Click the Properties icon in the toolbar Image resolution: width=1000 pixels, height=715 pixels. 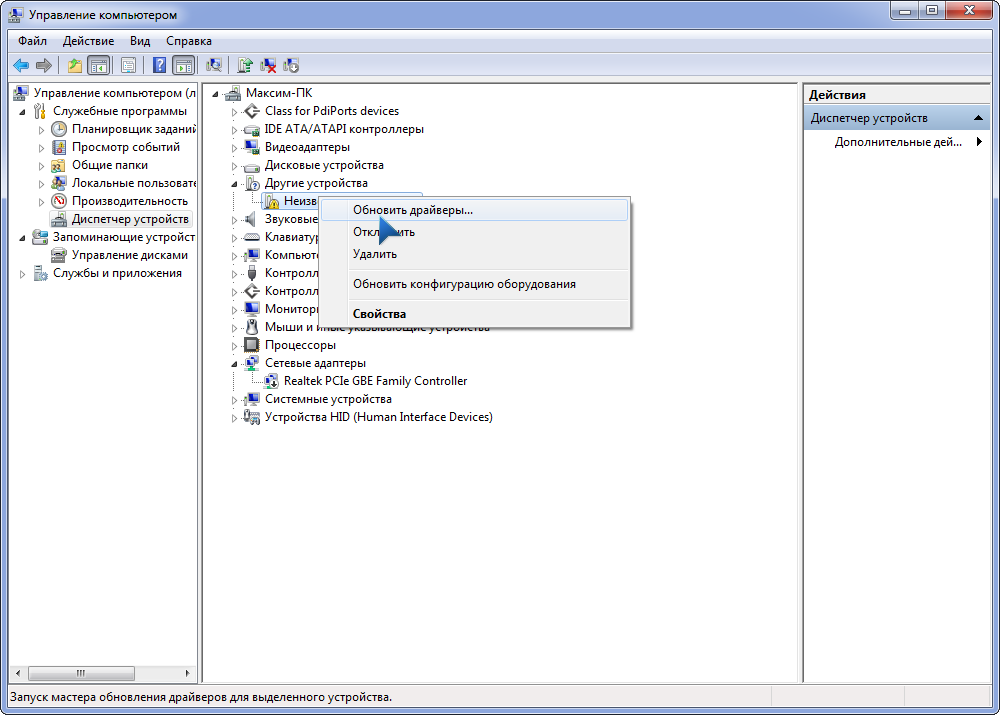(x=128, y=66)
